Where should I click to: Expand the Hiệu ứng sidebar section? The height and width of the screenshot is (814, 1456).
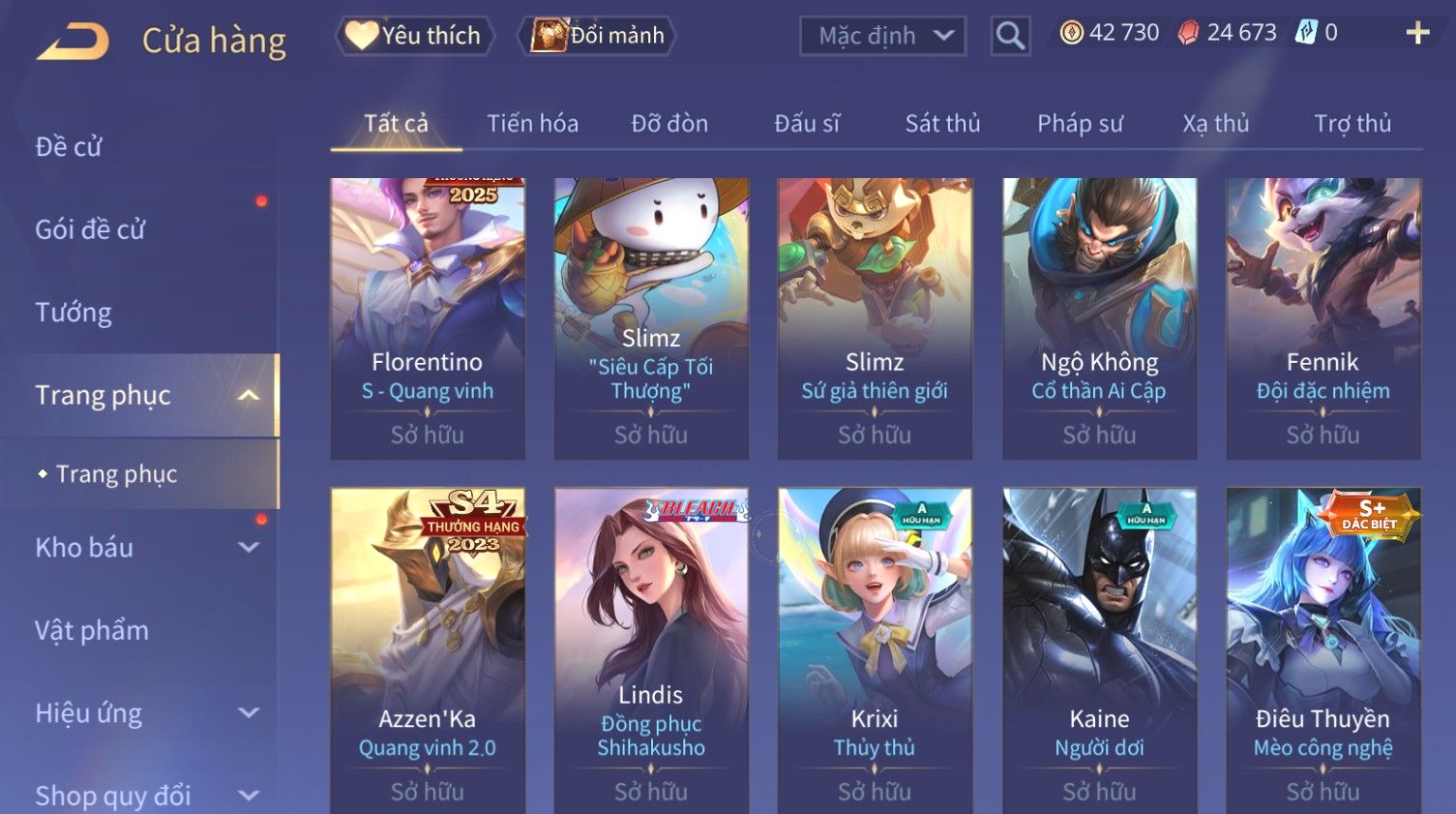pos(249,713)
